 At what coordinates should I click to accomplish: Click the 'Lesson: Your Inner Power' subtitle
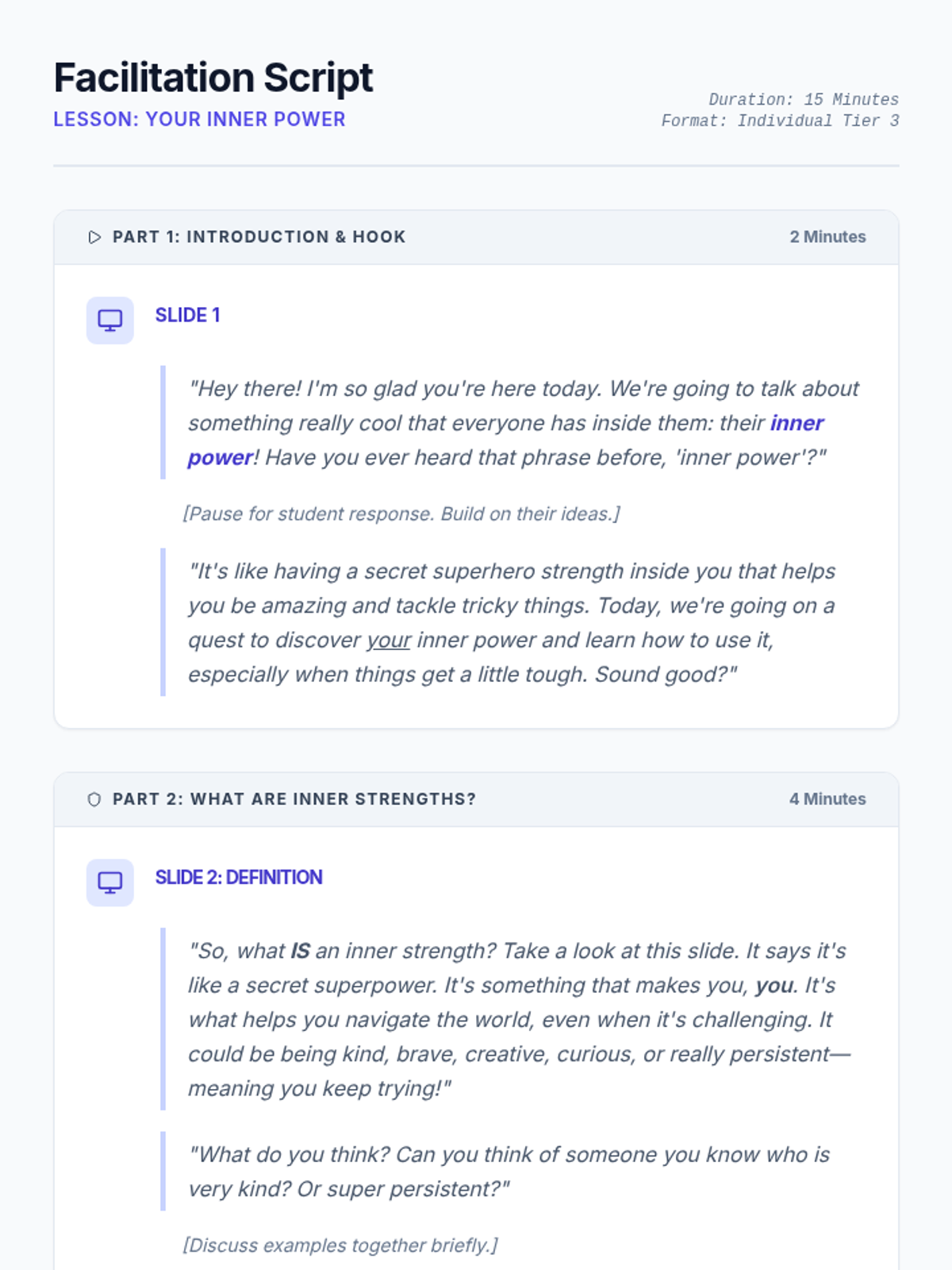(x=200, y=119)
